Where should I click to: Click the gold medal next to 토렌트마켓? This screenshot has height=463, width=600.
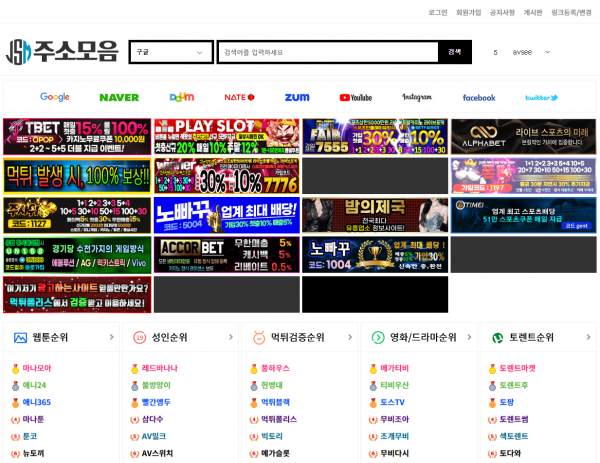tap(492, 368)
